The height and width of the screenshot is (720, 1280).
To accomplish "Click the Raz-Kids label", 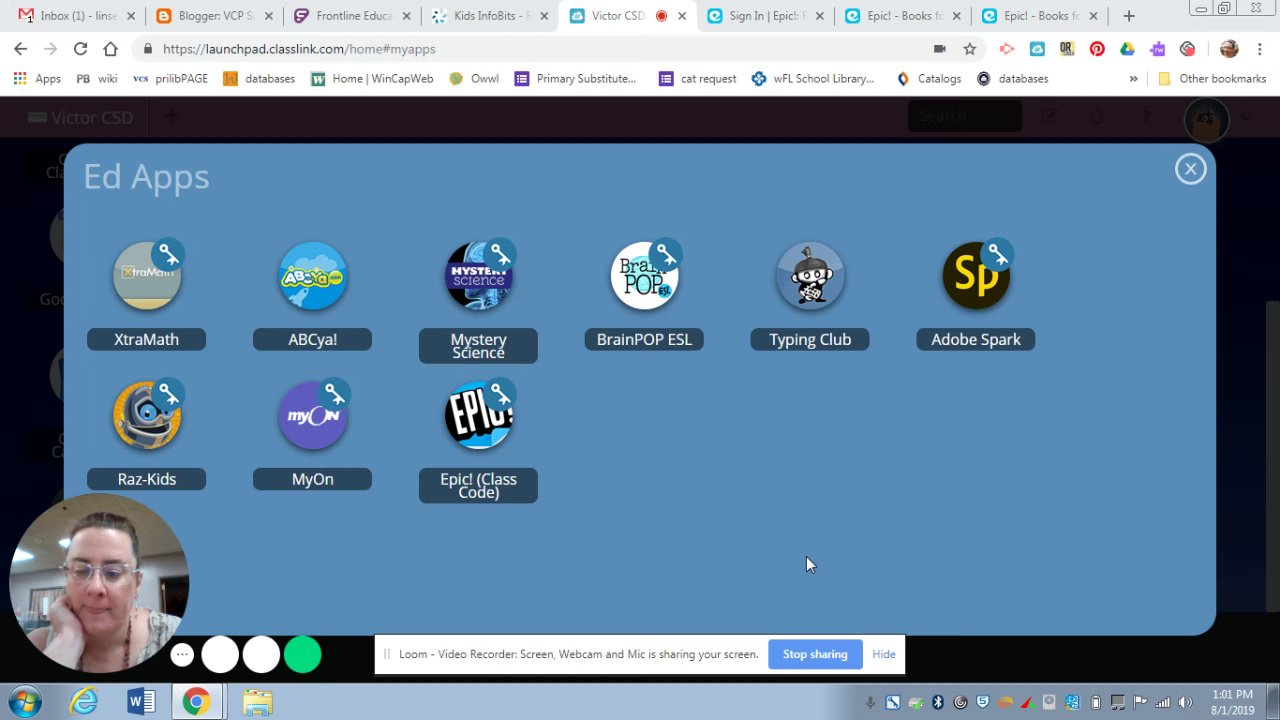I will coord(147,479).
